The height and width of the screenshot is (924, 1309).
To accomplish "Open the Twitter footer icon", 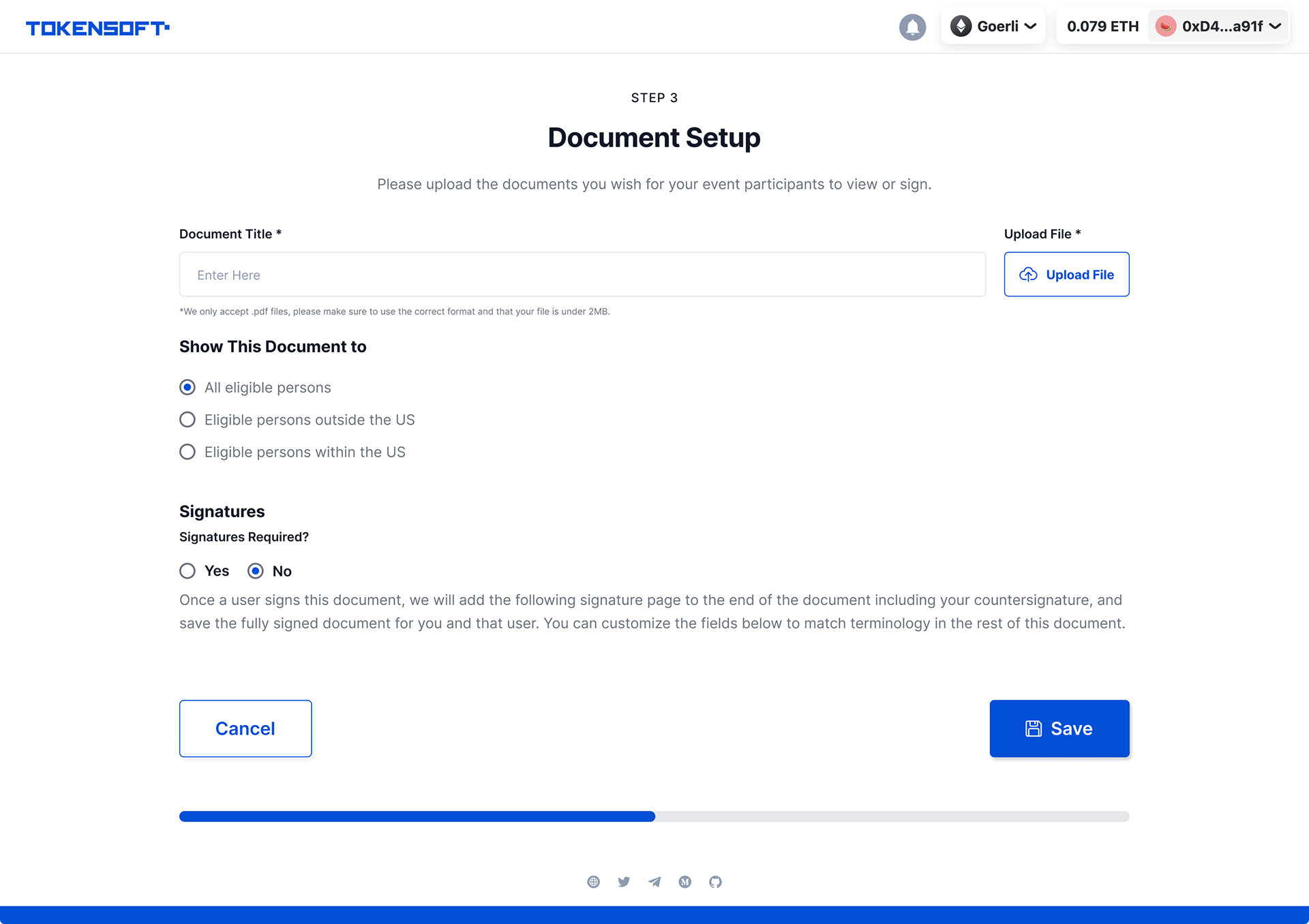I will tap(624, 882).
